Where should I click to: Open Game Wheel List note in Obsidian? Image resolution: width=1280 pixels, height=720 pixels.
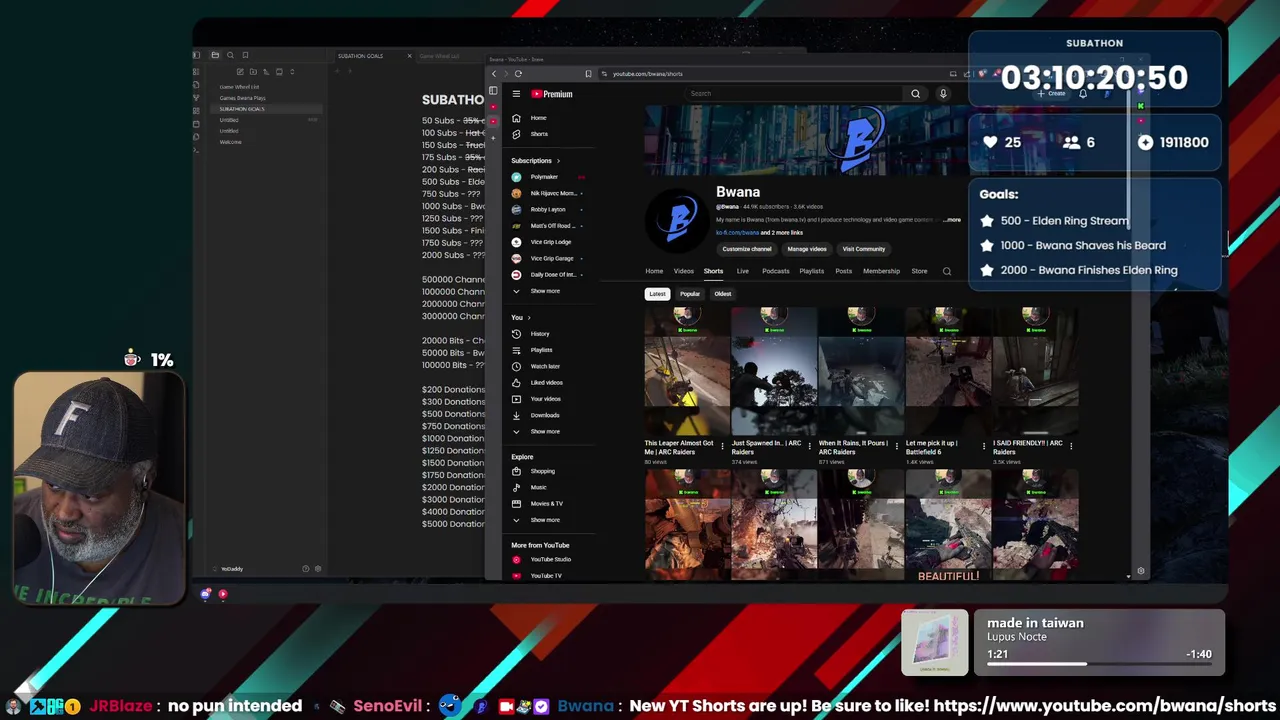click(239, 87)
